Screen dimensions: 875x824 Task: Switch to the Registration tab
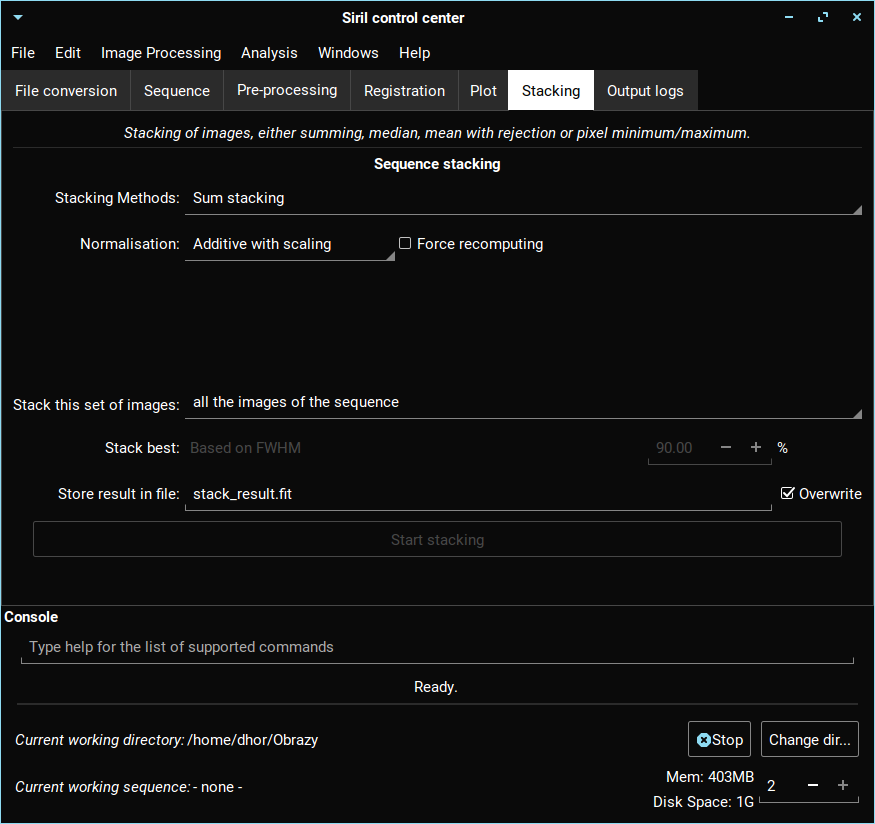point(405,90)
